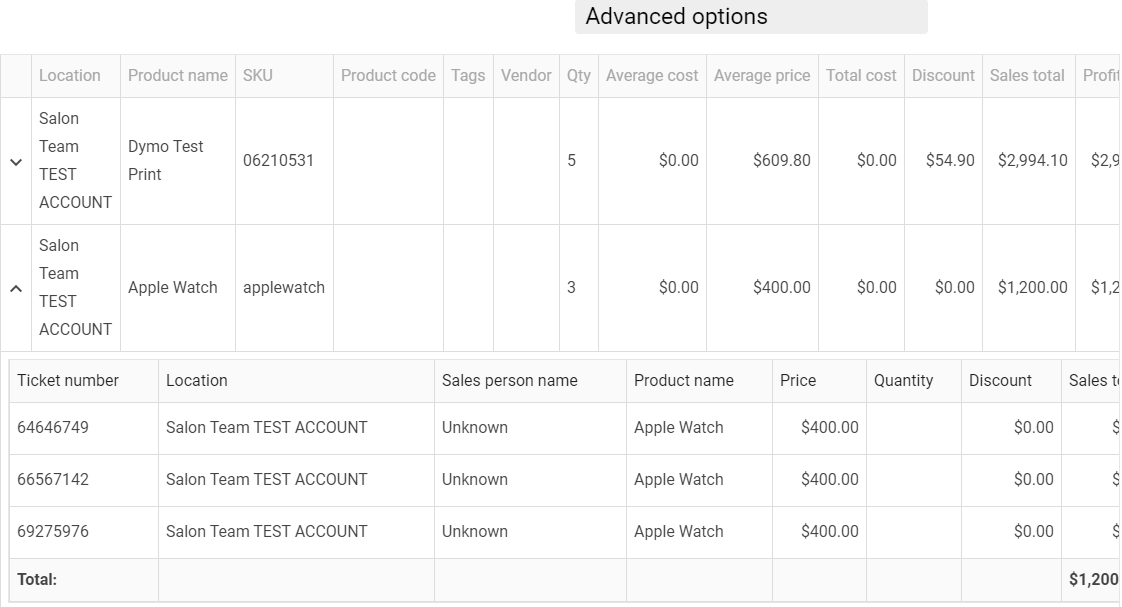Select ticket number 69275976

pos(53,532)
